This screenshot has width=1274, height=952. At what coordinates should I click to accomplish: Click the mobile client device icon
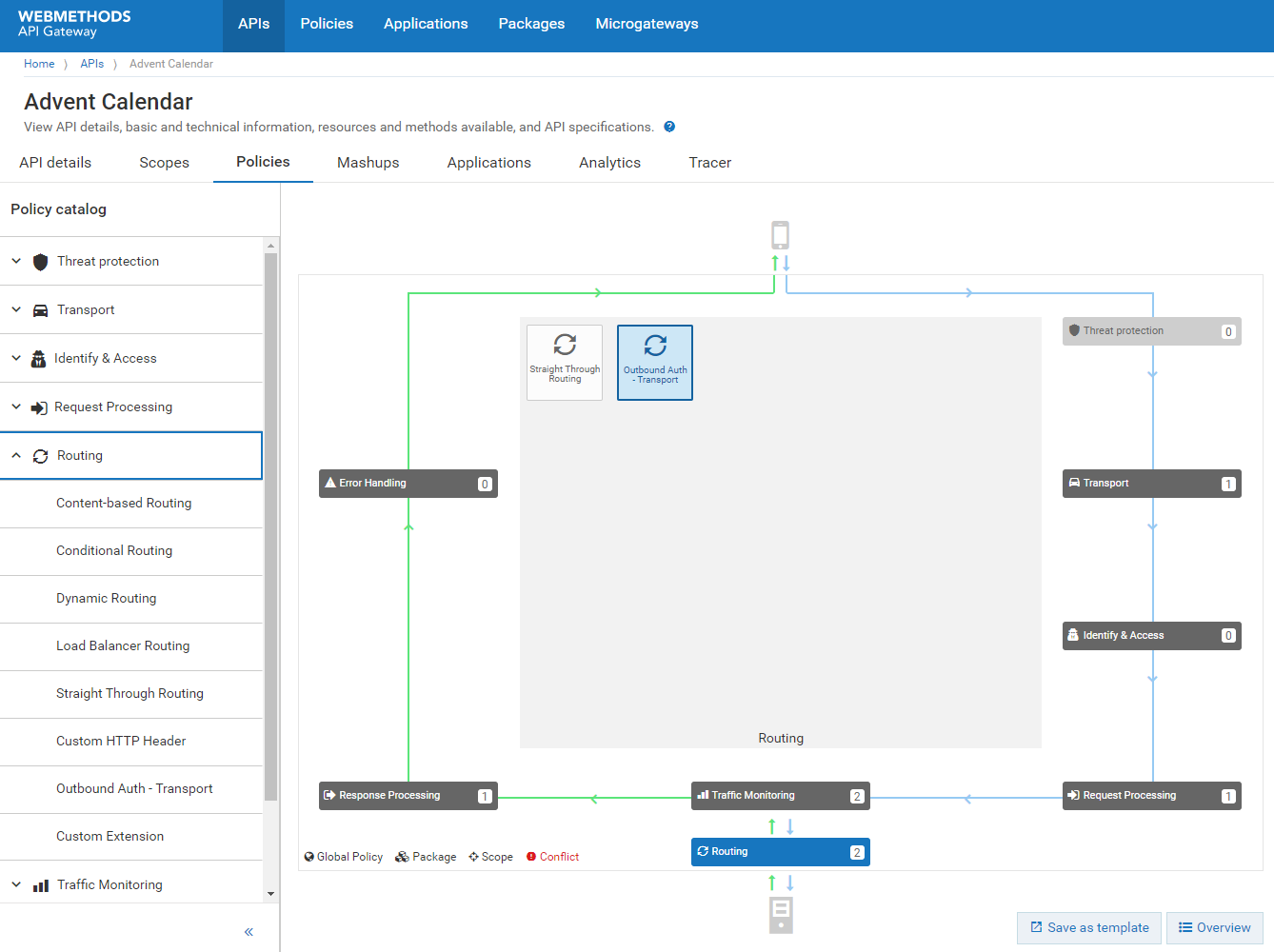[x=780, y=235]
